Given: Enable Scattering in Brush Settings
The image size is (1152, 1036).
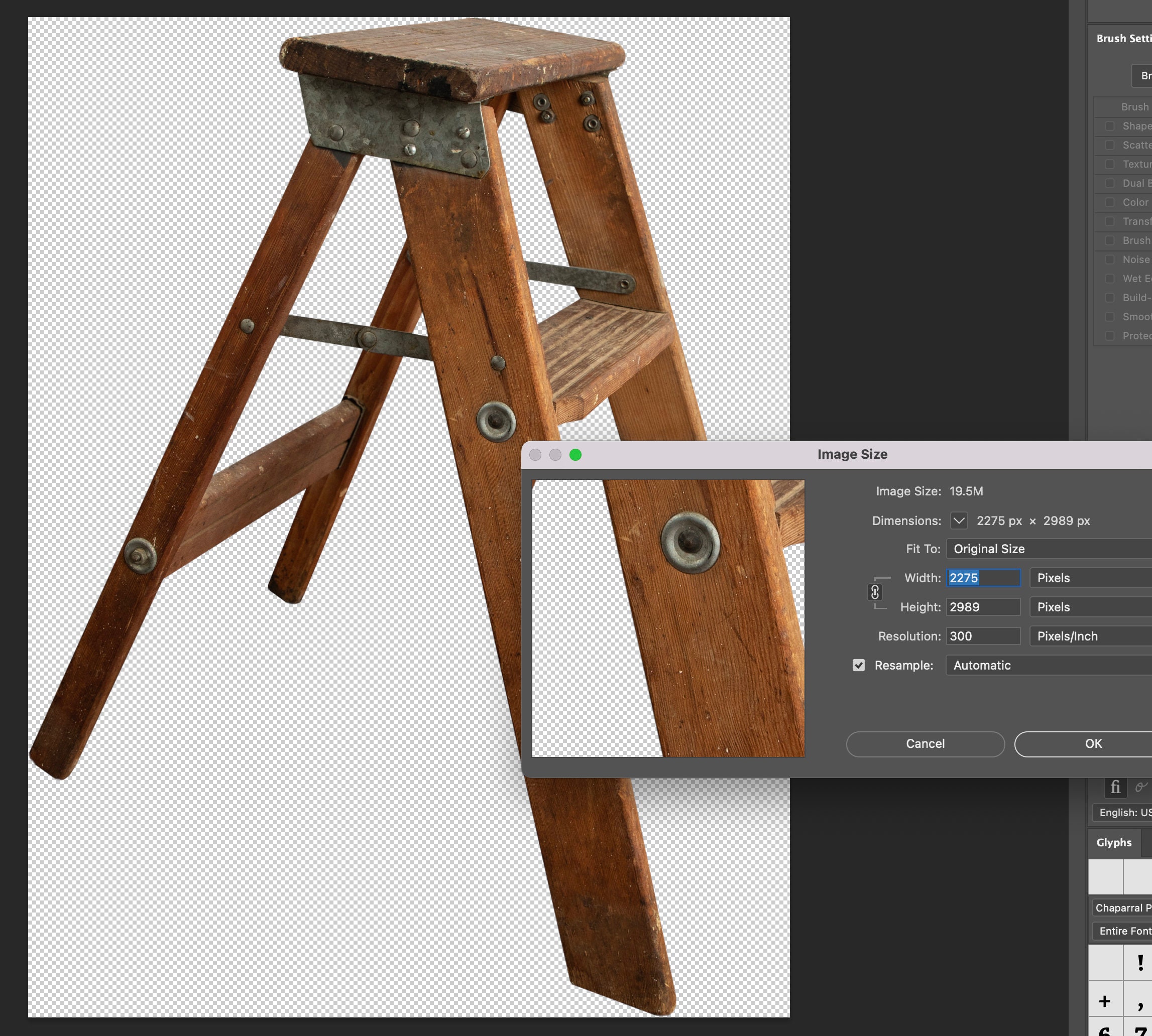Looking at the screenshot, I should 1109,145.
